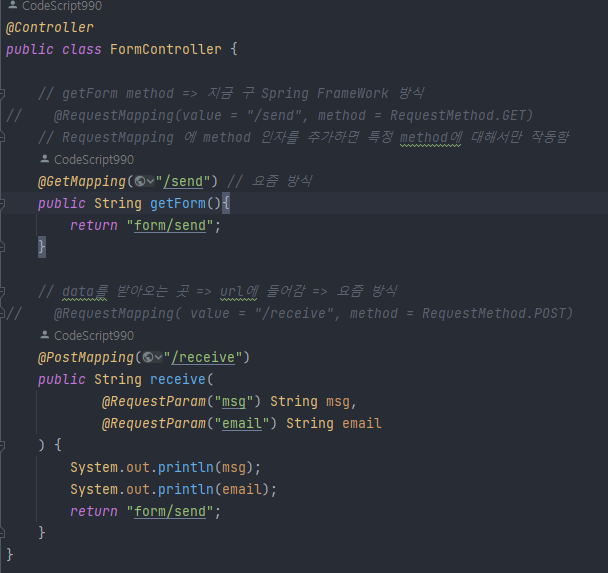The height and width of the screenshot is (573, 608).
Task: Click println in System.out.println(msg)
Action: pos(185,468)
